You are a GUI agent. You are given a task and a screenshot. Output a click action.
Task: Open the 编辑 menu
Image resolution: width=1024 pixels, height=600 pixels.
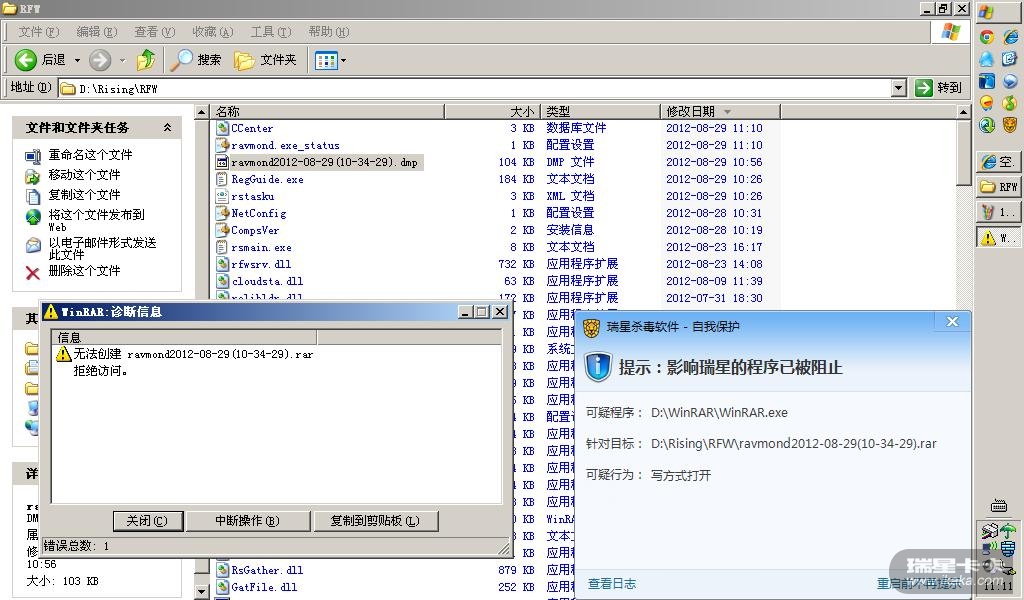(97, 31)
